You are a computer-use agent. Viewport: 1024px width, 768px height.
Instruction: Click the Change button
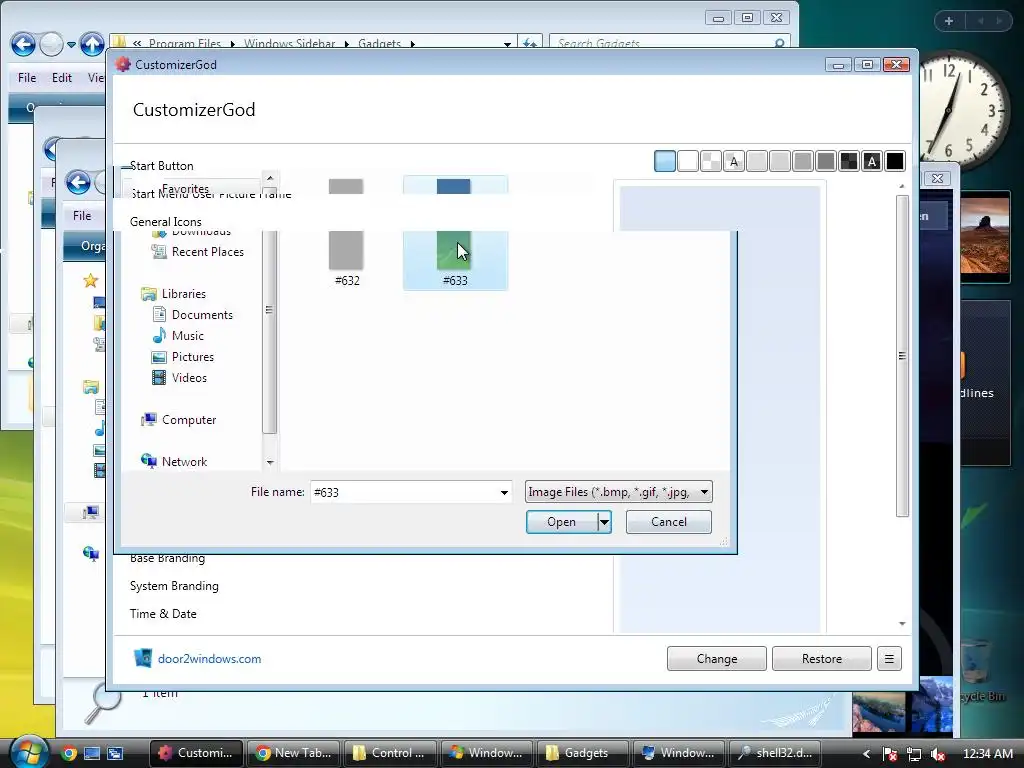tap(716, 659)
